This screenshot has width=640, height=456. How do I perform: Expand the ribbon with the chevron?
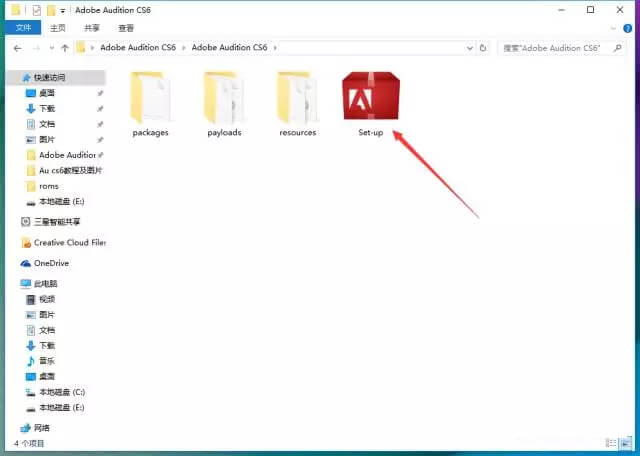click(613, 28)
